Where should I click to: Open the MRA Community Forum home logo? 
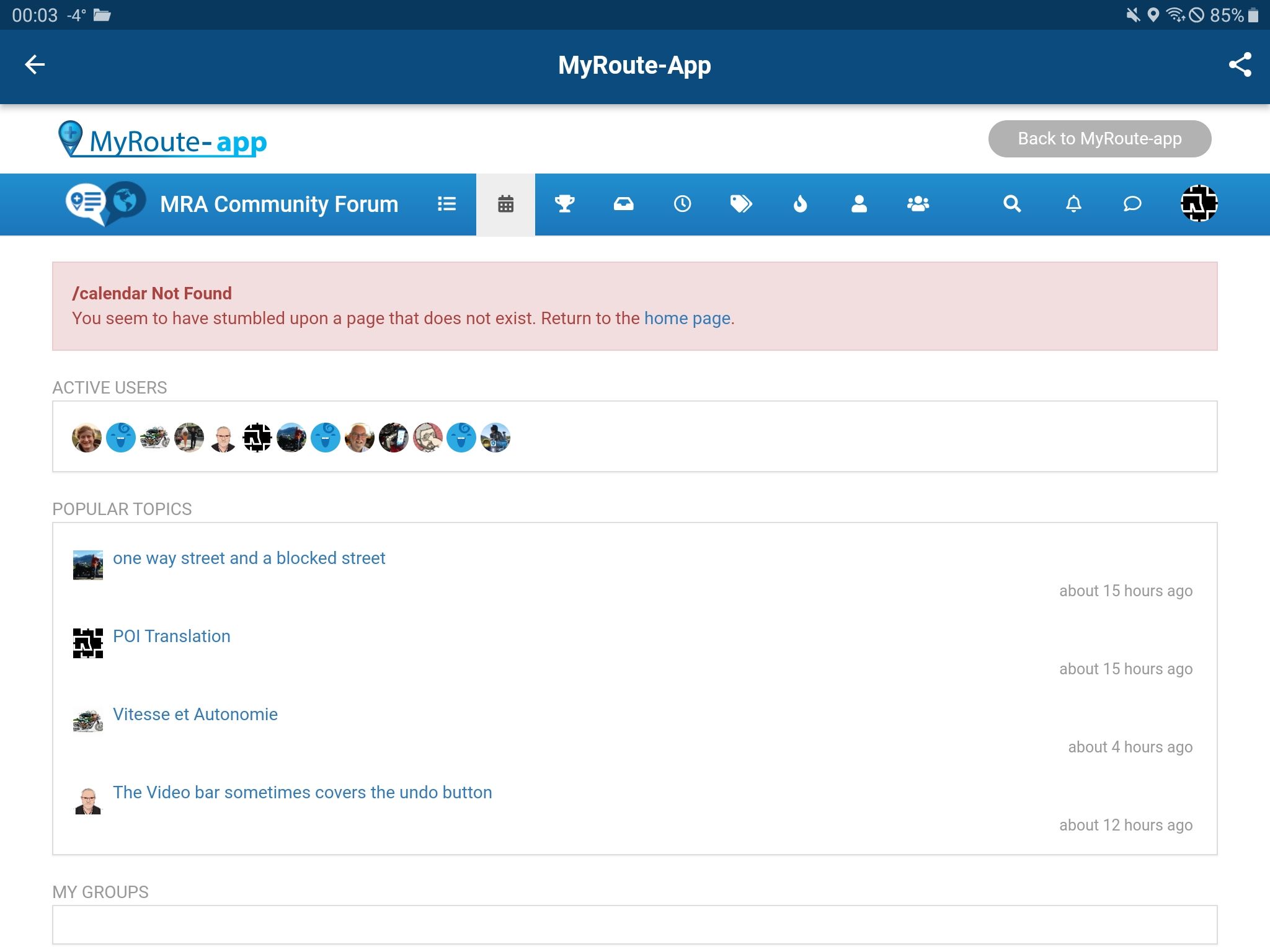[106, 203]
